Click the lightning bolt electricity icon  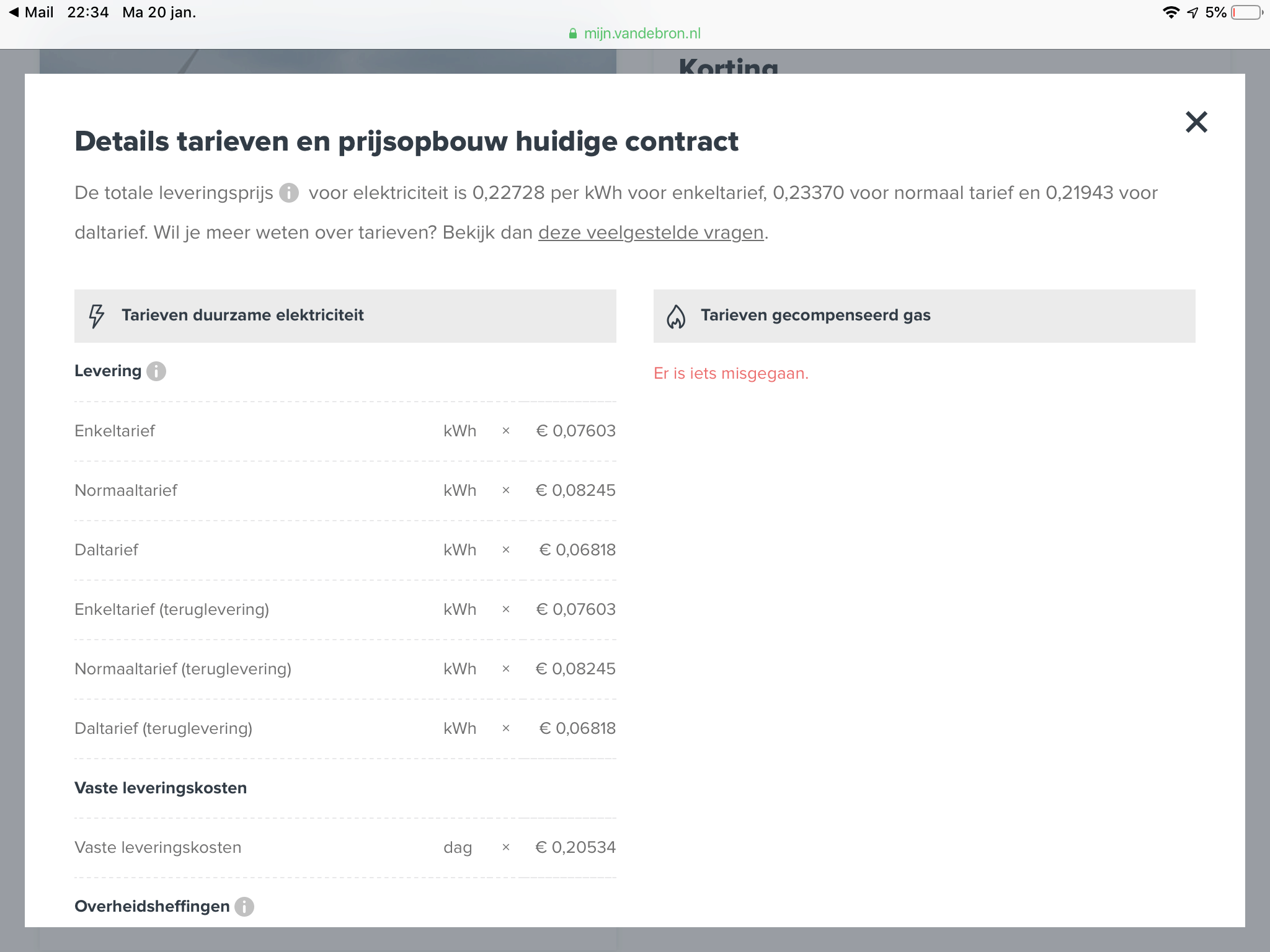coord(96,315)
